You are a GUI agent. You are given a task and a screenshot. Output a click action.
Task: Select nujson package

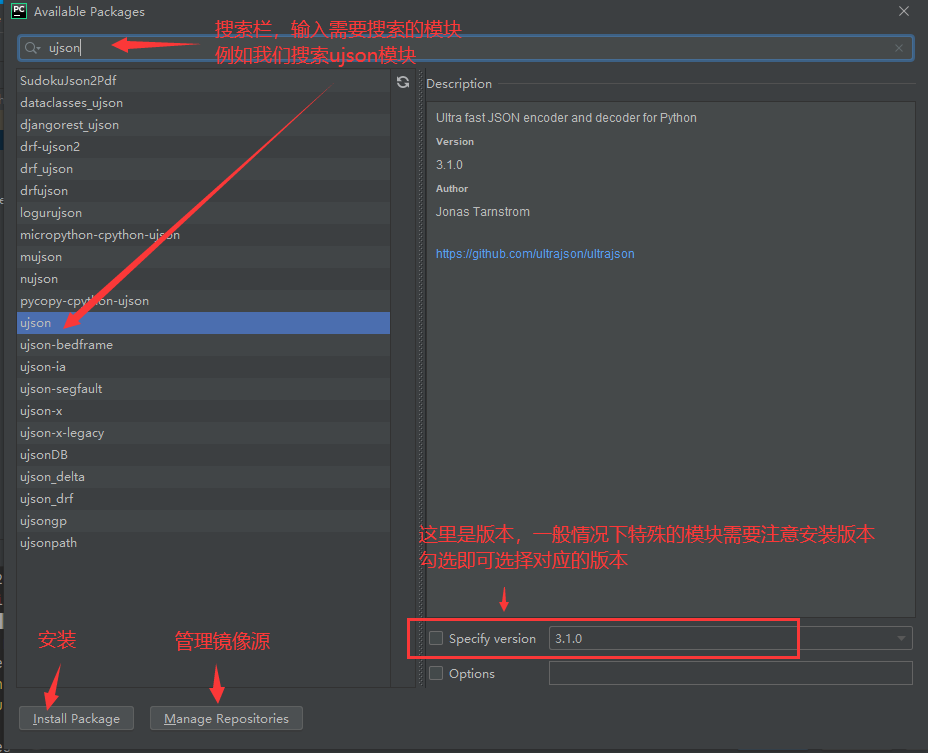pyautogui.click(x=204, y=279)
